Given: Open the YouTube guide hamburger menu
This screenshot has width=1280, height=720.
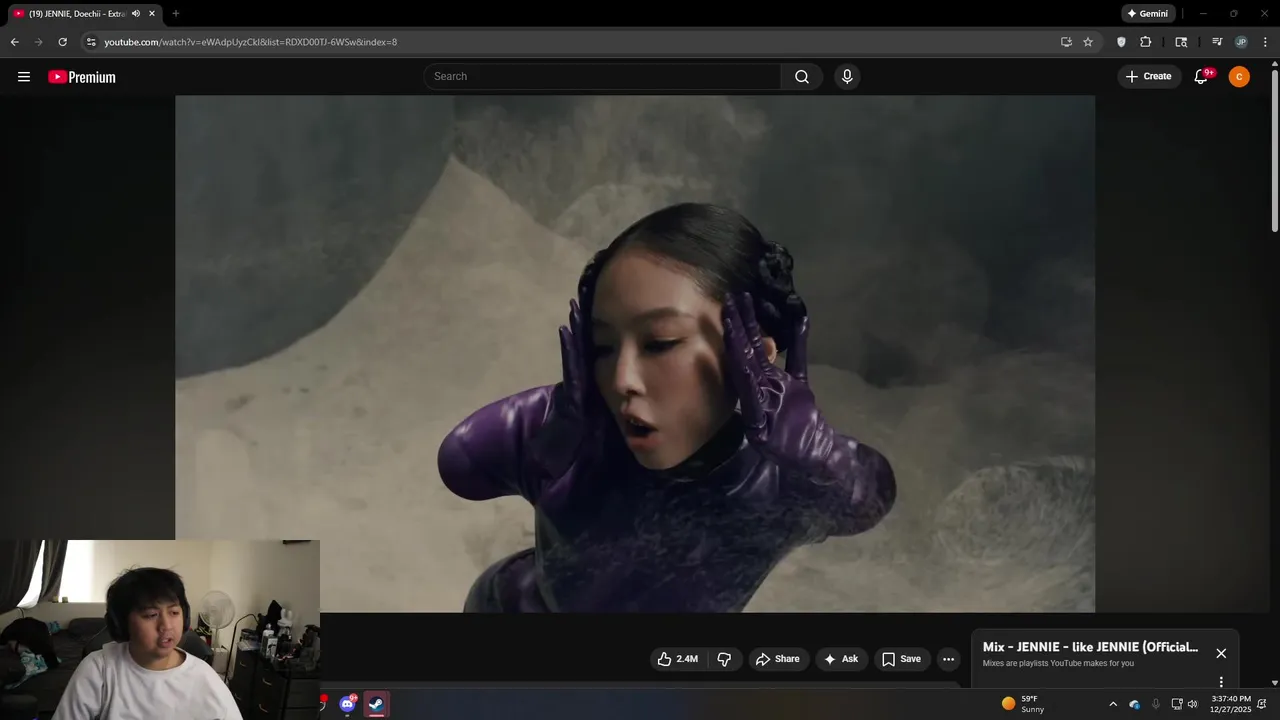Looking at the screenshot, I should coord(24,77).
